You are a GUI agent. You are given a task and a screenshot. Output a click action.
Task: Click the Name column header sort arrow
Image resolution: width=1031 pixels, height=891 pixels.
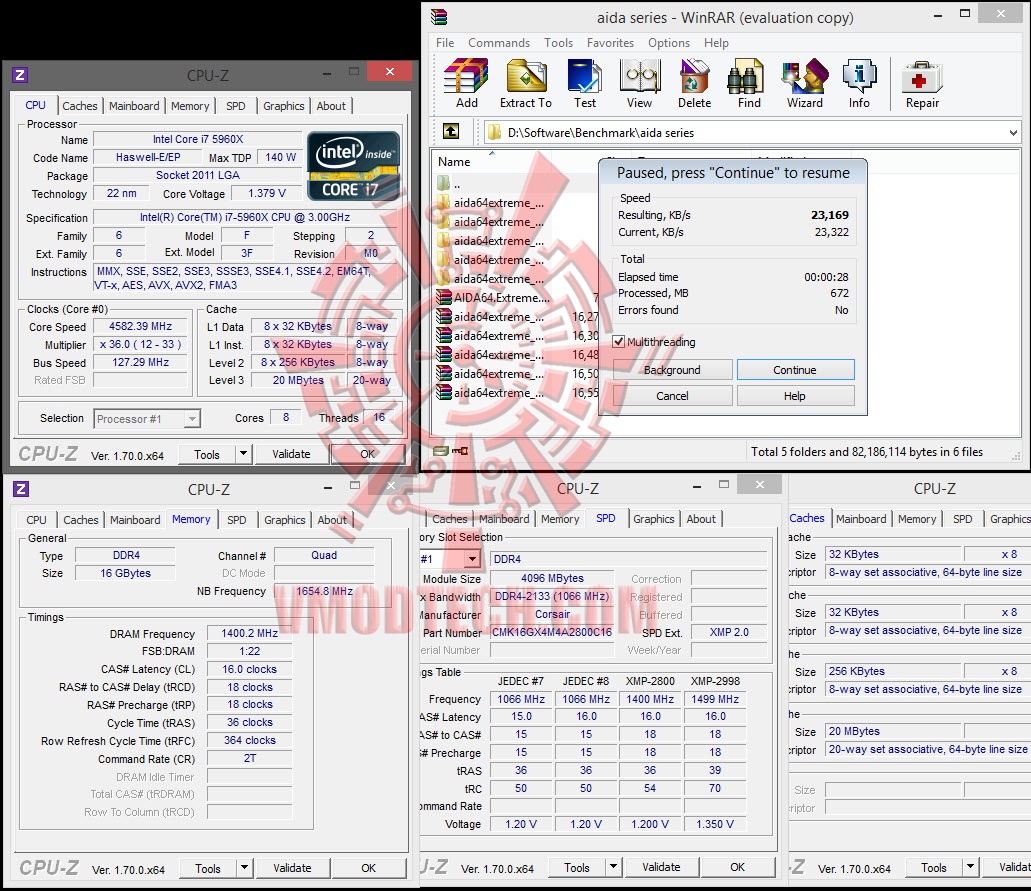[491, 153]
